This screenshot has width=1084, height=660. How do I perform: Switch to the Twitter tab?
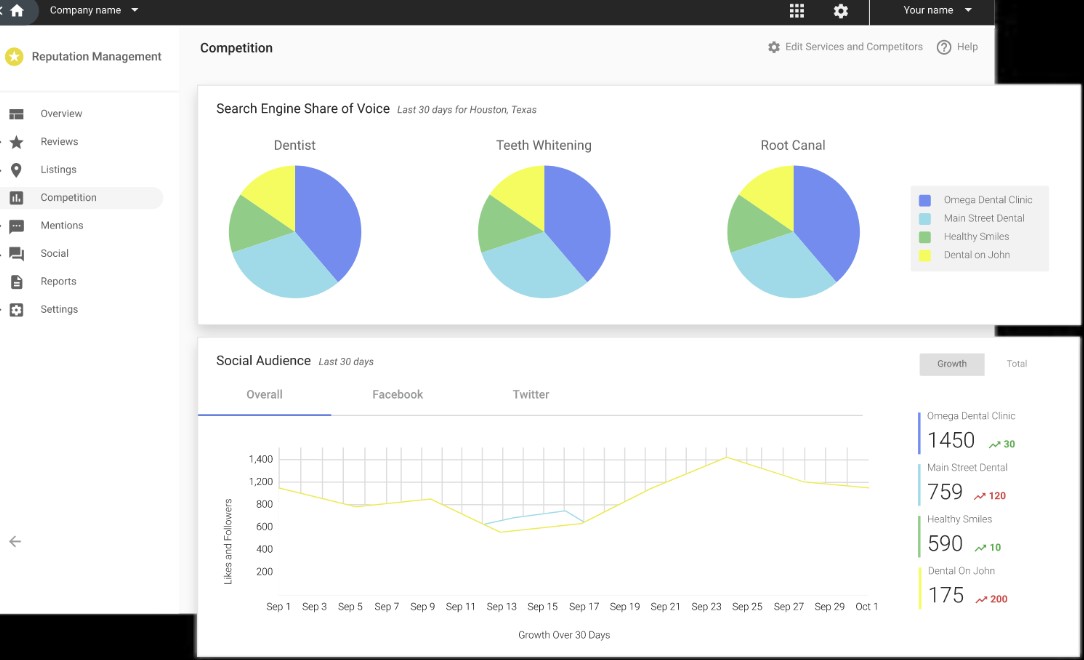pyautogui.click(x=531, y=395)
